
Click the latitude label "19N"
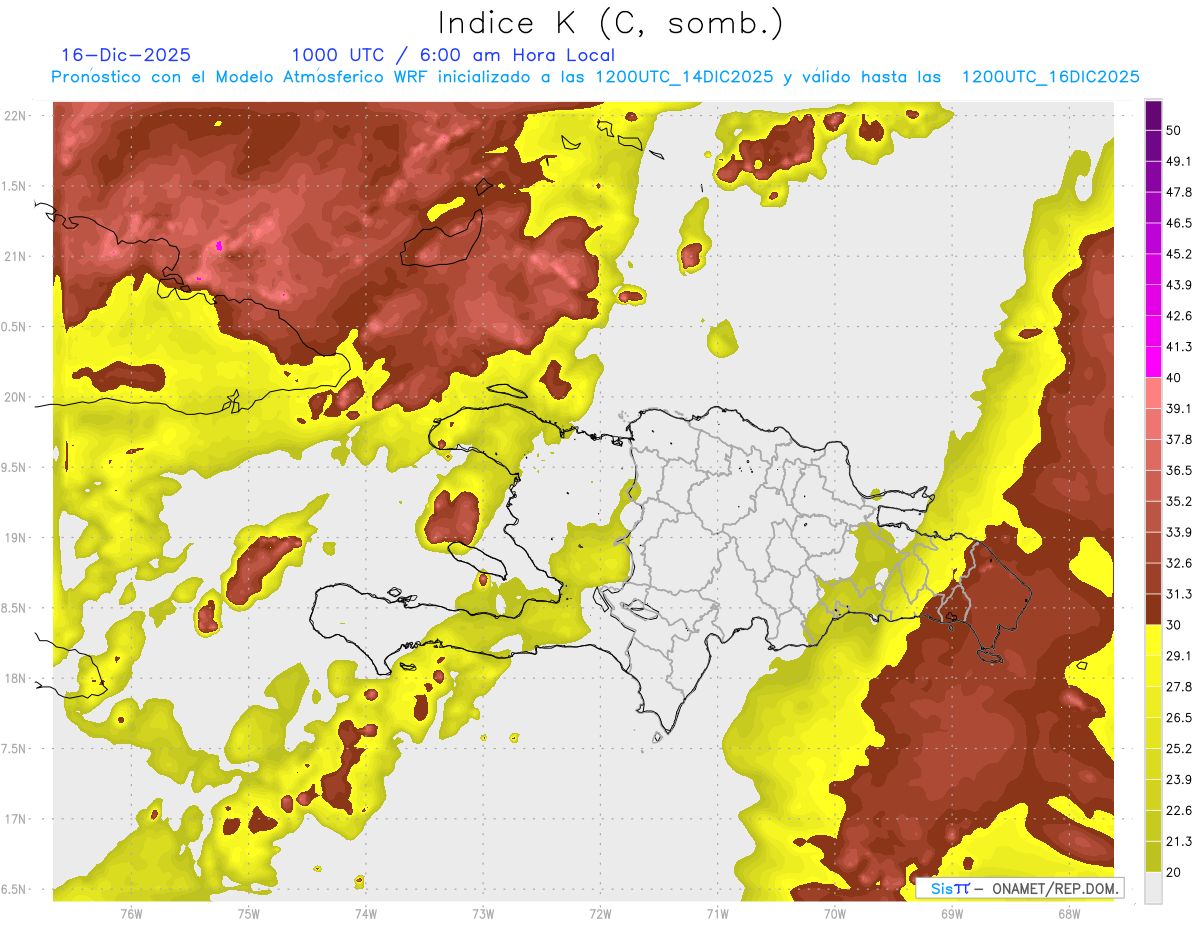pyautogui.click(x=17, y=538)
